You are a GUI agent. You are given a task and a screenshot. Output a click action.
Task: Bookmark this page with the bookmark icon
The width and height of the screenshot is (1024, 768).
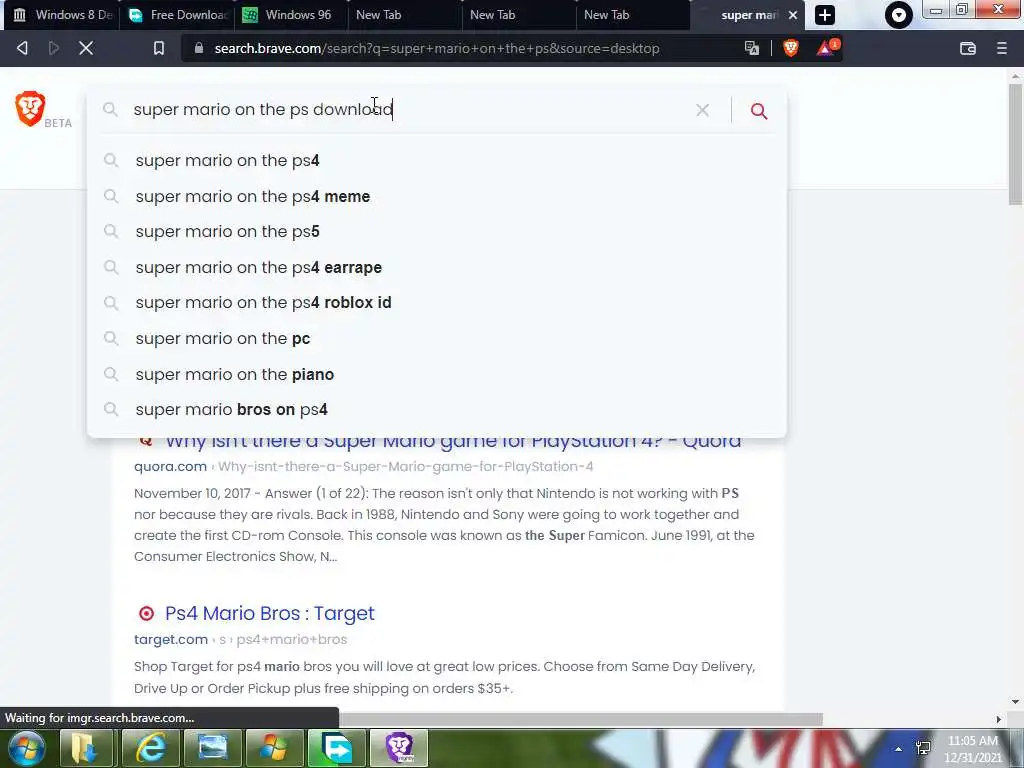click(159, 48)
